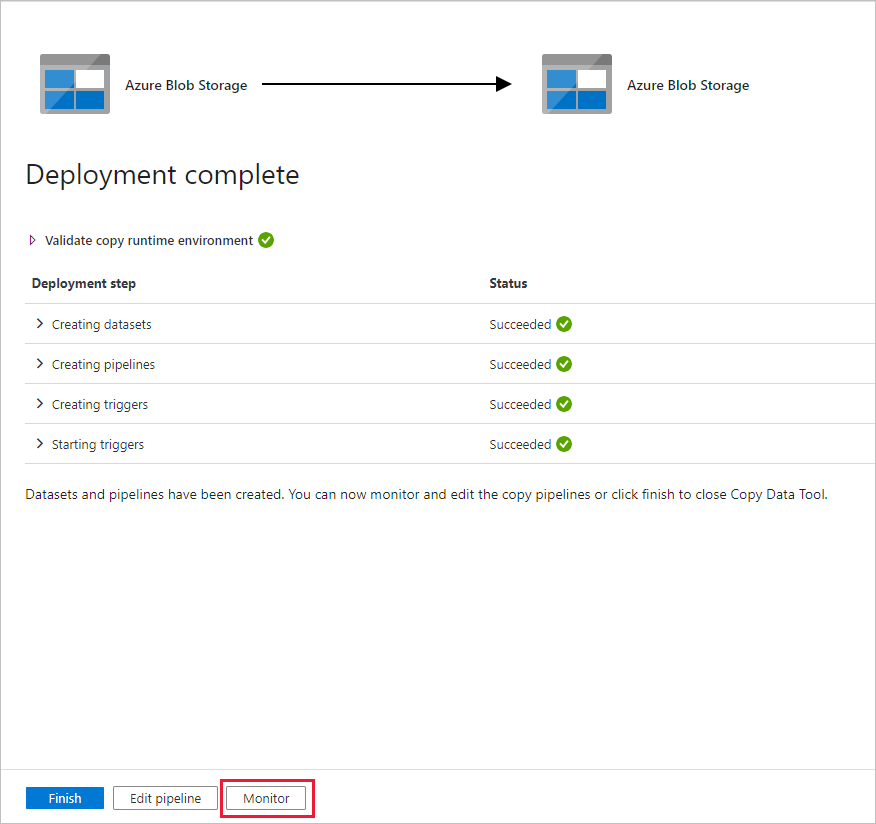Expand the Validate copy runtime environment section
The height and width of the screenshot is (824, 876).
[31, 240]
